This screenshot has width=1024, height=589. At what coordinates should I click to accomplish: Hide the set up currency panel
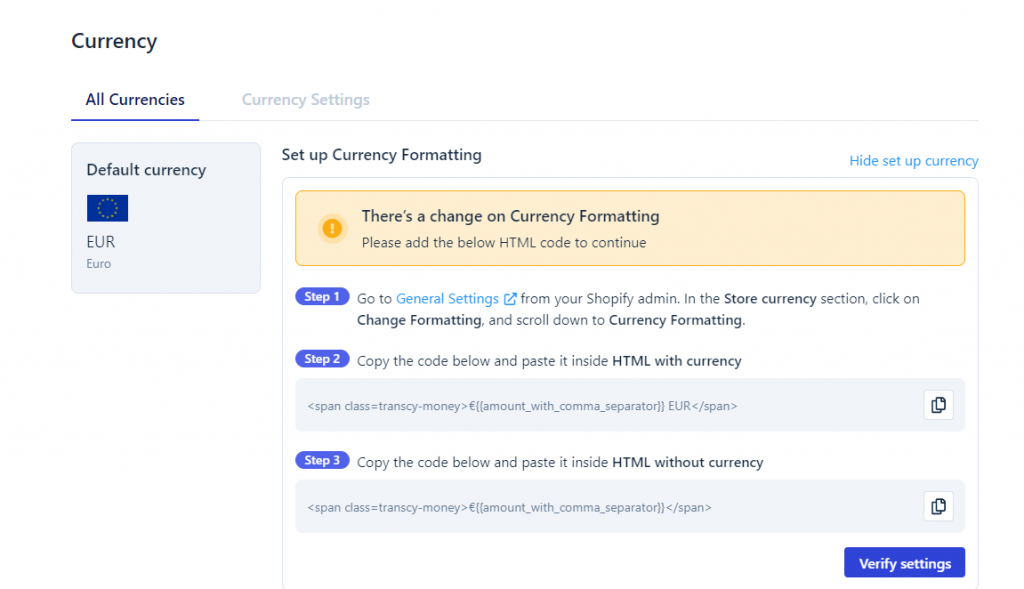point(913,160)
